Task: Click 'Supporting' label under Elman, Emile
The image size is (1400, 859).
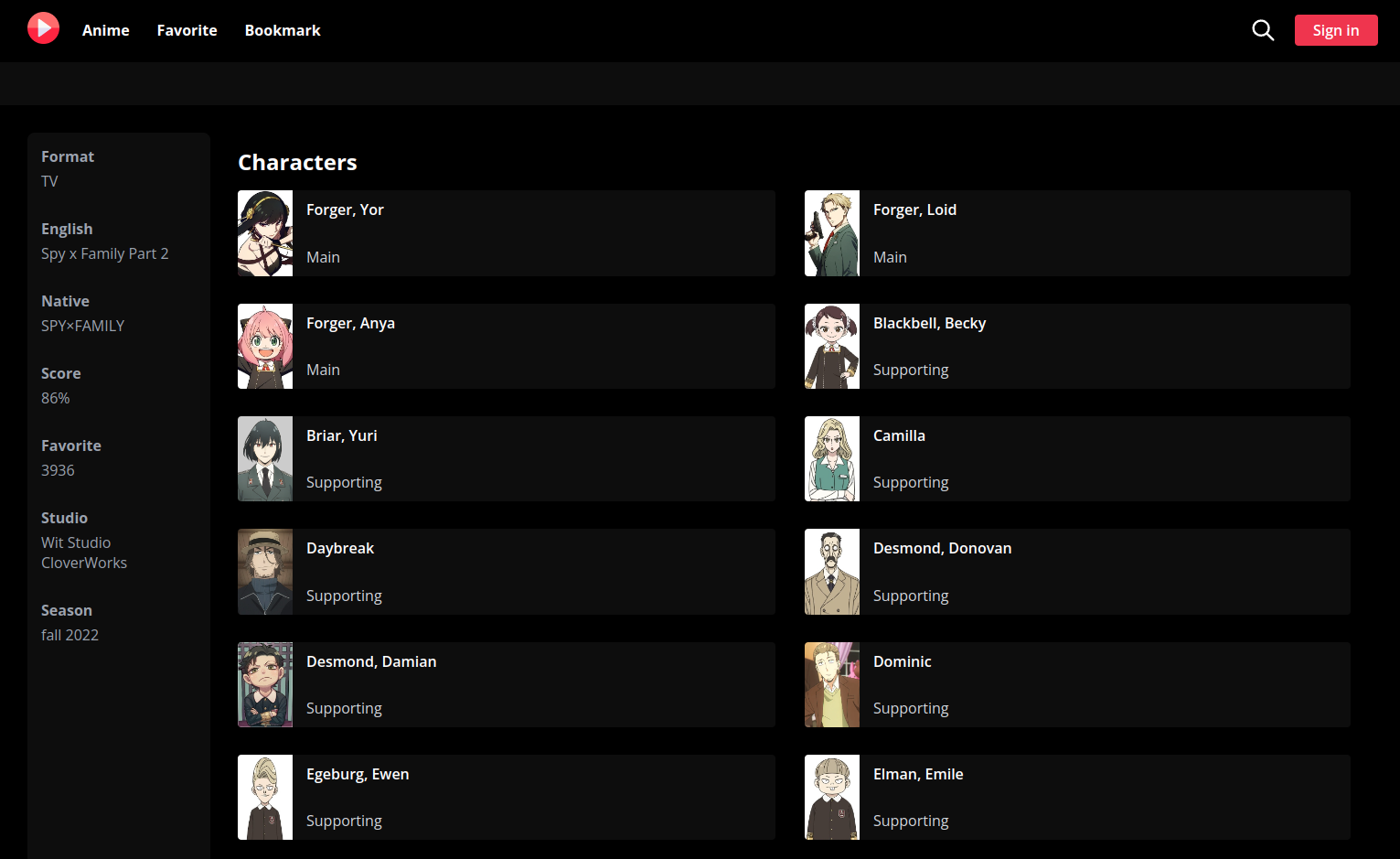Action: [x=911, y=821]
